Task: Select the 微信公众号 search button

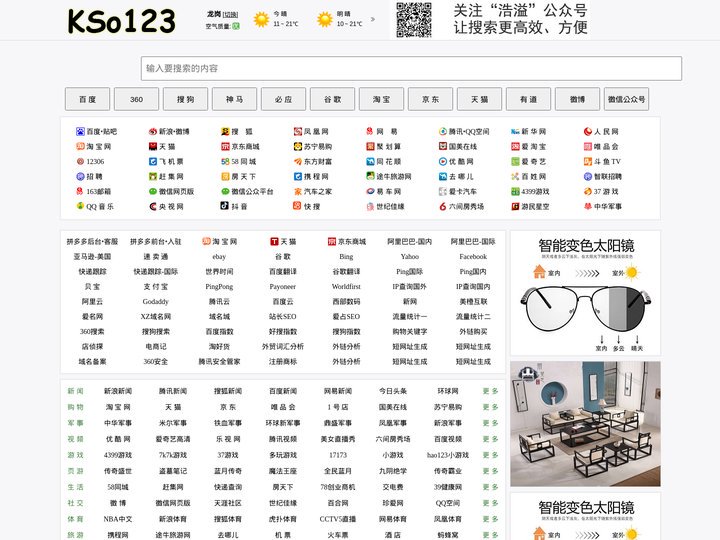Action: [x=626, y=99]
